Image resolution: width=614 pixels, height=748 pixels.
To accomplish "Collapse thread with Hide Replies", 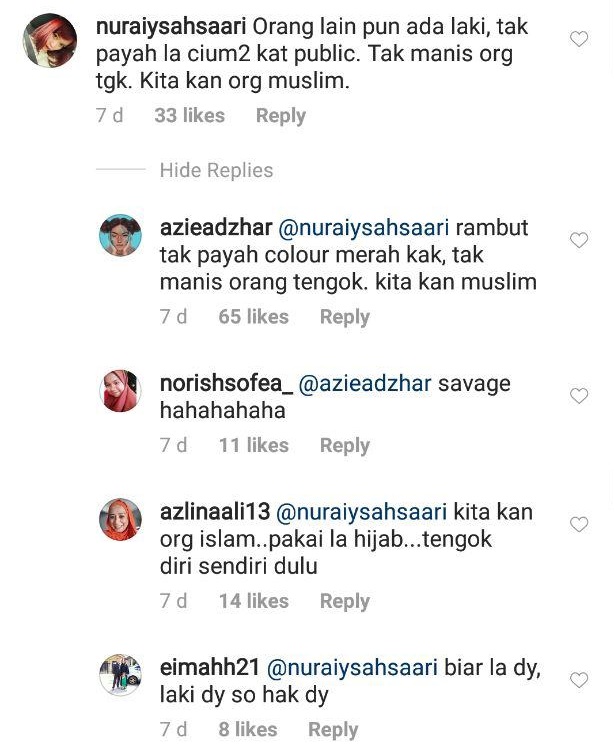I will [216, 170].
